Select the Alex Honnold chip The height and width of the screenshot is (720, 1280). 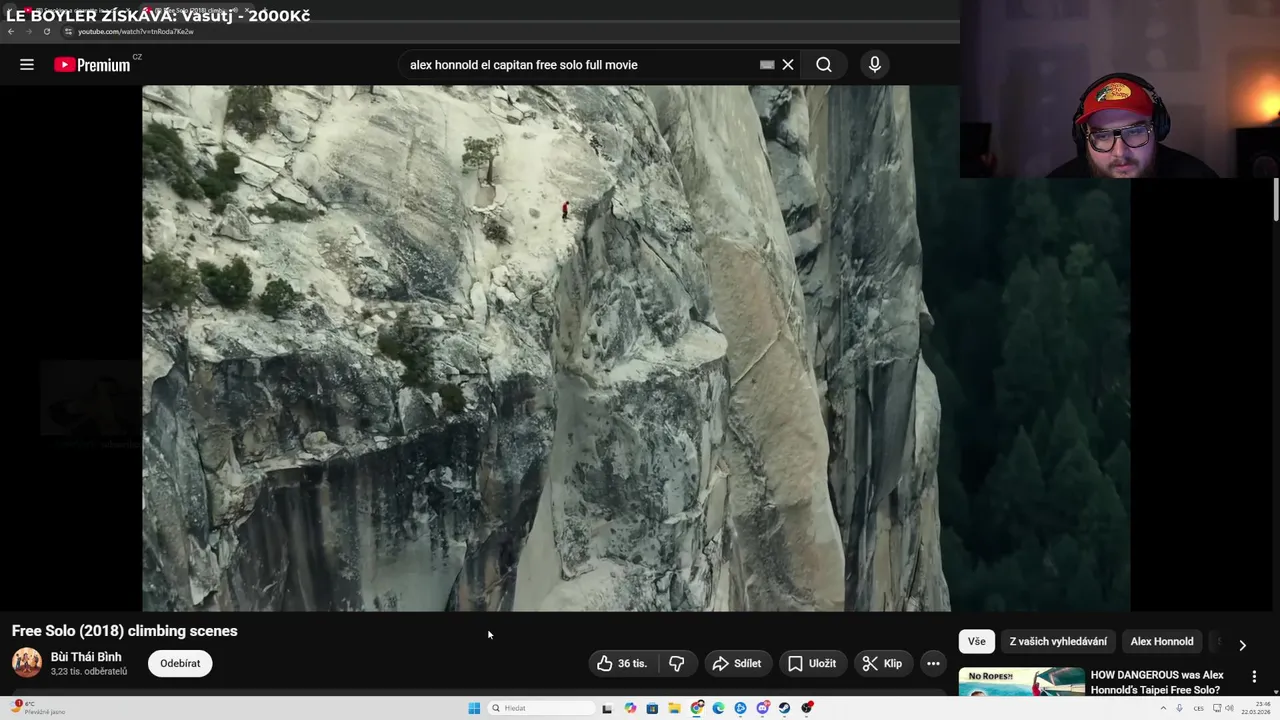coord(1162,642)
